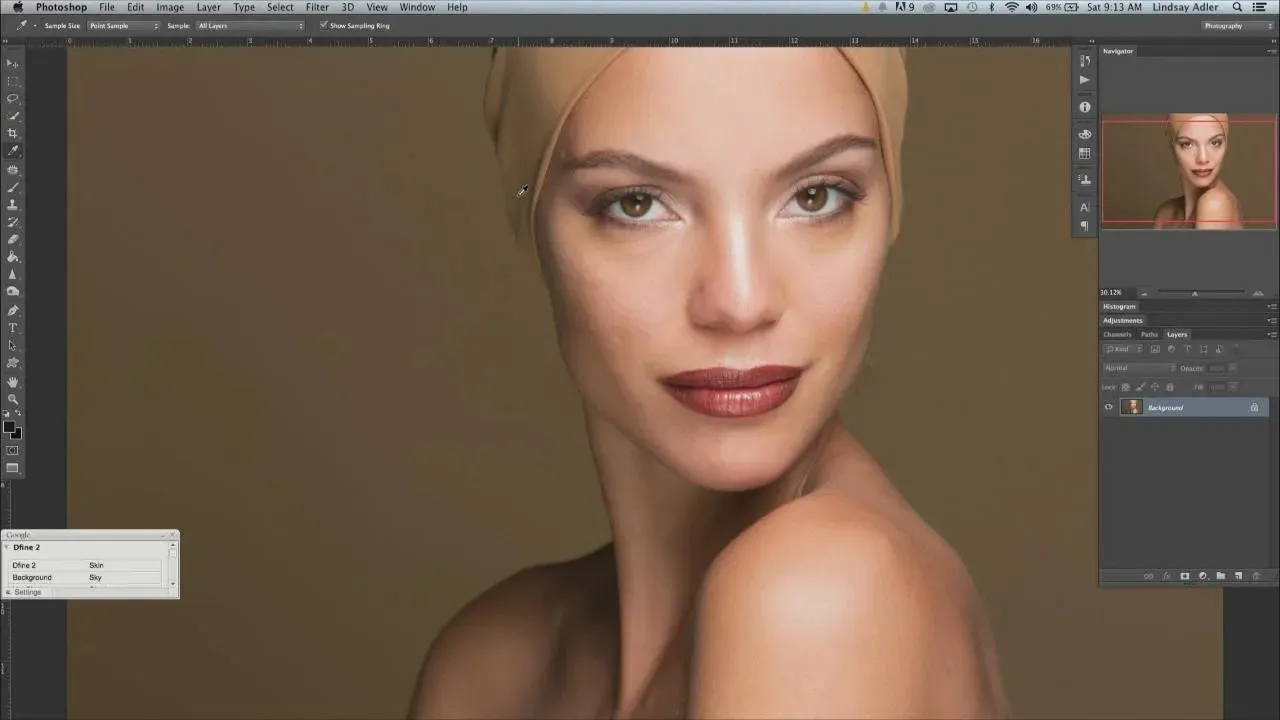
Task: Select the Pen tool
Action: (13, 310)
